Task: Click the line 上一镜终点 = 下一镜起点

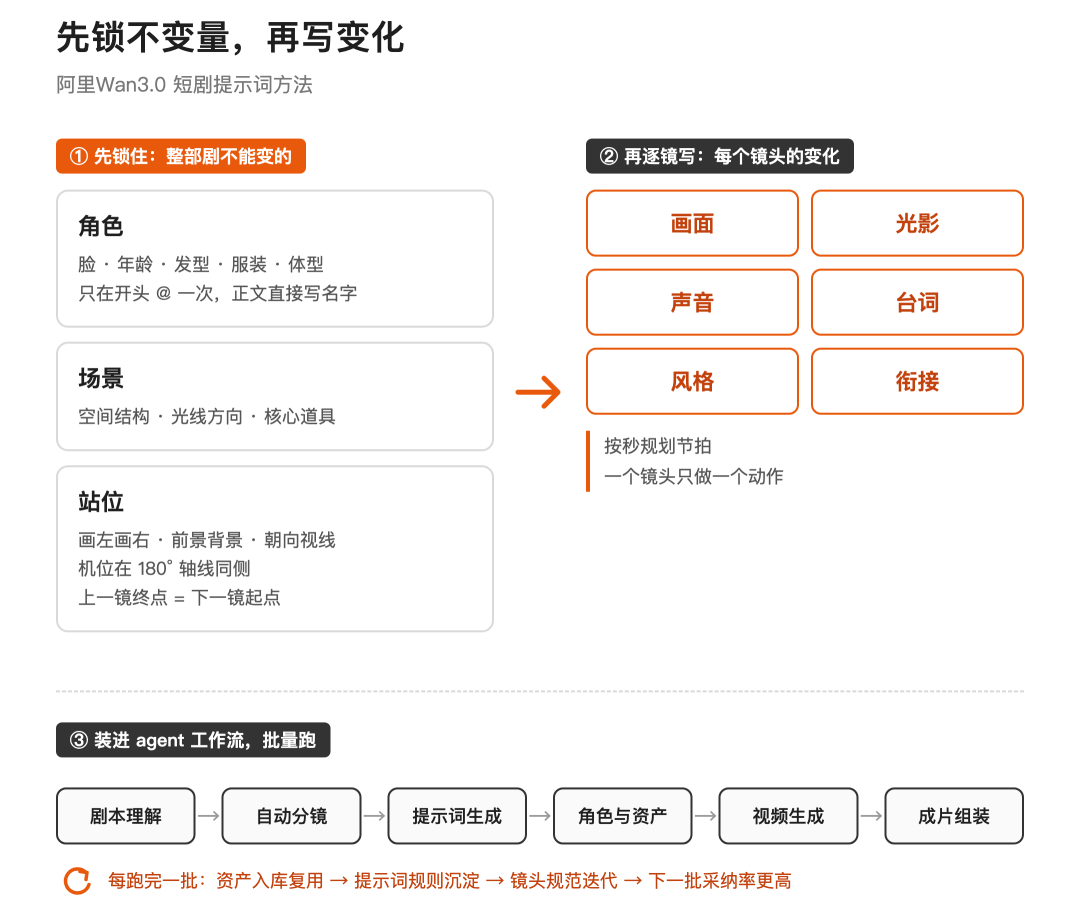Action: [179, 597]
